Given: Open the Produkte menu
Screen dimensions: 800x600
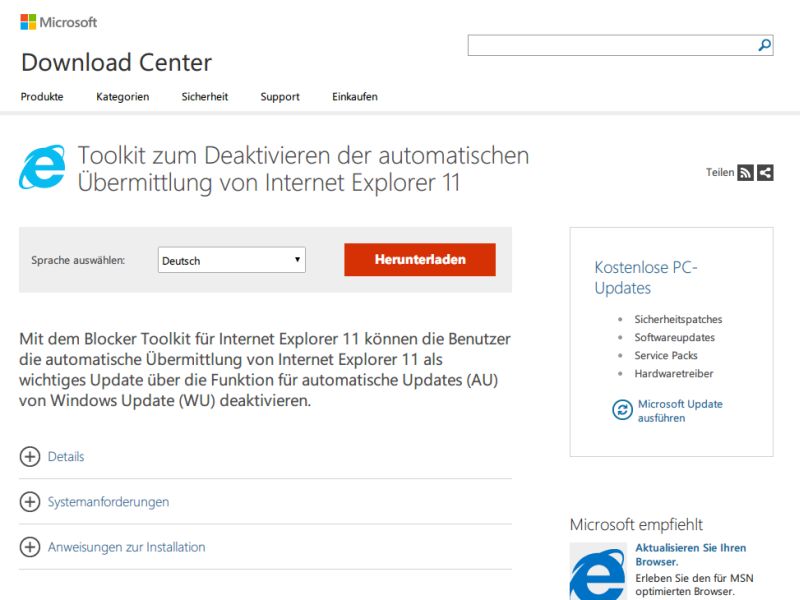Looking at the screenshot, I should coord(42,97).
